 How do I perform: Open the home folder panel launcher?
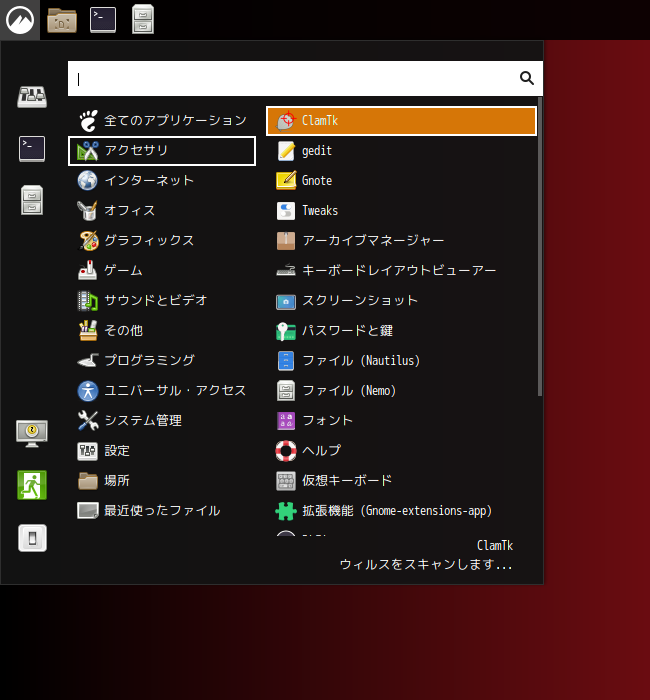pyautogui.click(x=62, y=20)
